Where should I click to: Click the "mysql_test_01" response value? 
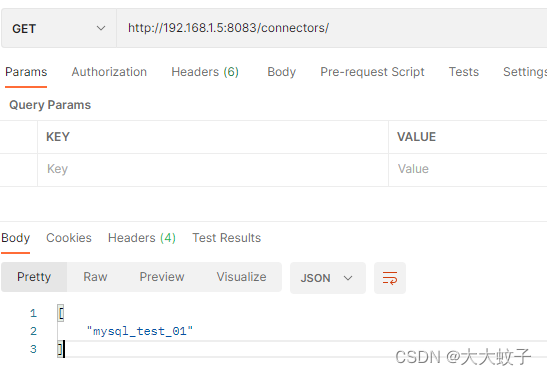[140, 331]
